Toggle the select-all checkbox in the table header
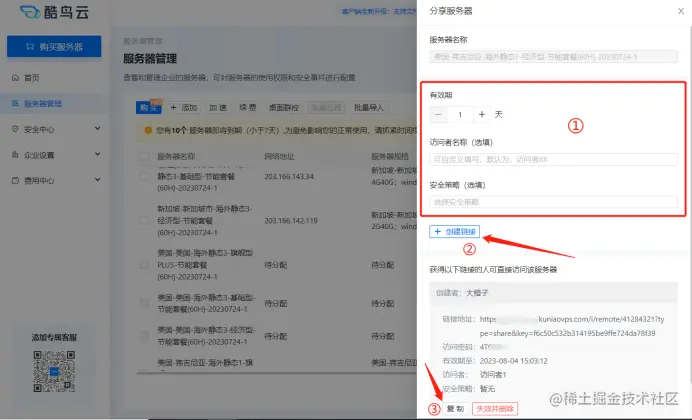692x420 pixels. pyautogui.click(x=144, y=156)
